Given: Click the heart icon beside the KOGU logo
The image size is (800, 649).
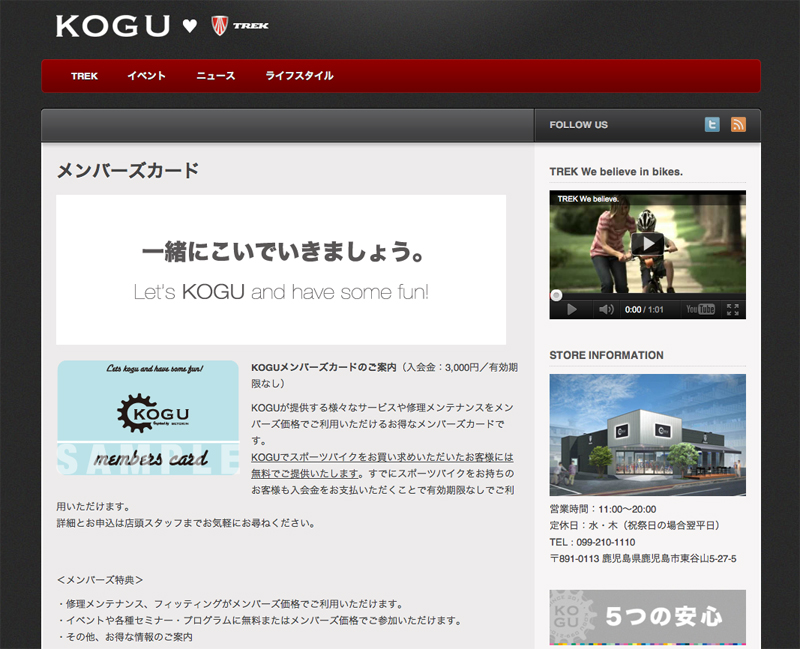Looking at the screenshot, I should pos(190,26).
